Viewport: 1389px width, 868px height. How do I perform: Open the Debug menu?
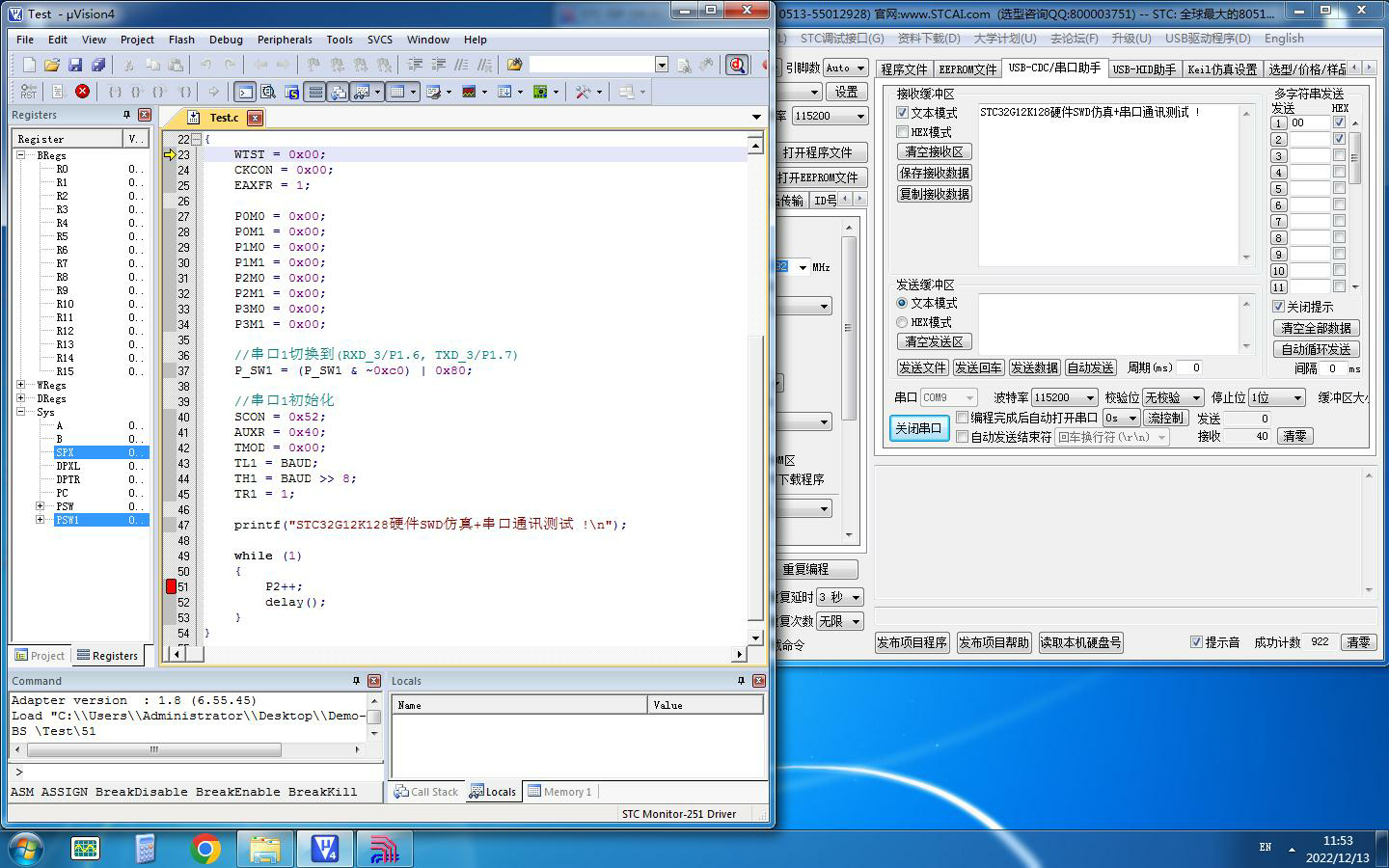[226, 40]
